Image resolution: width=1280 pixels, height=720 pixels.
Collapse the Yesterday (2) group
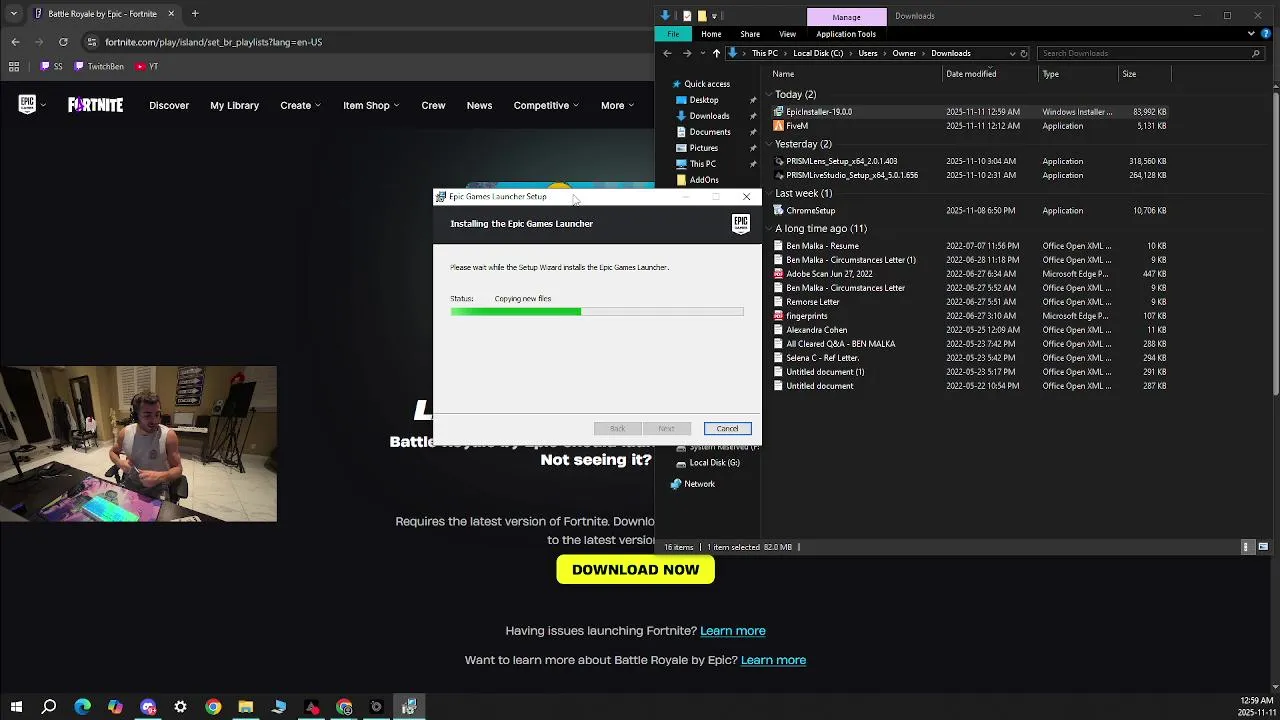click(x=769, y=144)
